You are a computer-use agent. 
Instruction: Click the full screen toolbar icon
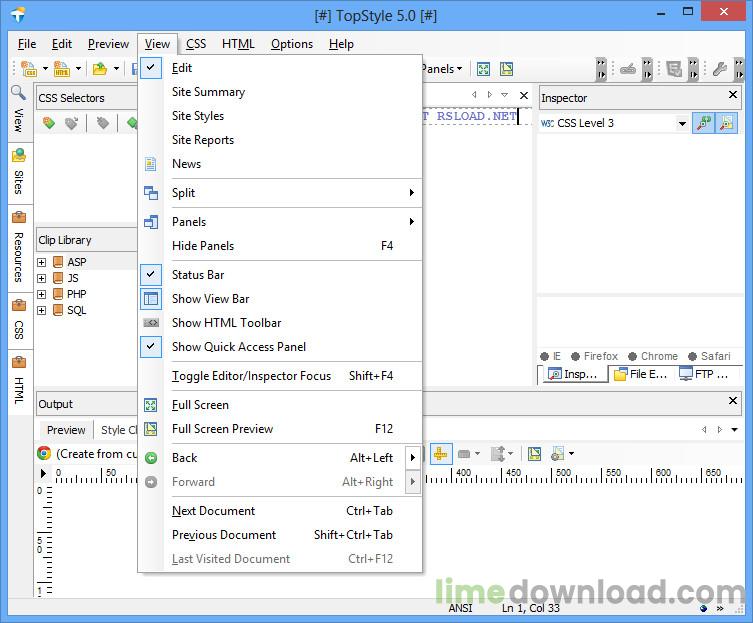(x=484, y=69)
